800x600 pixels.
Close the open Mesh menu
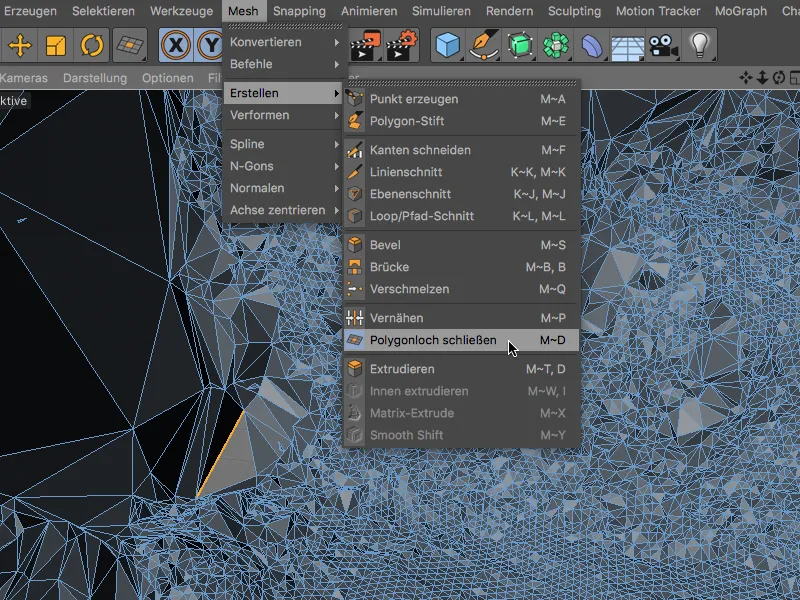(243, 11)
